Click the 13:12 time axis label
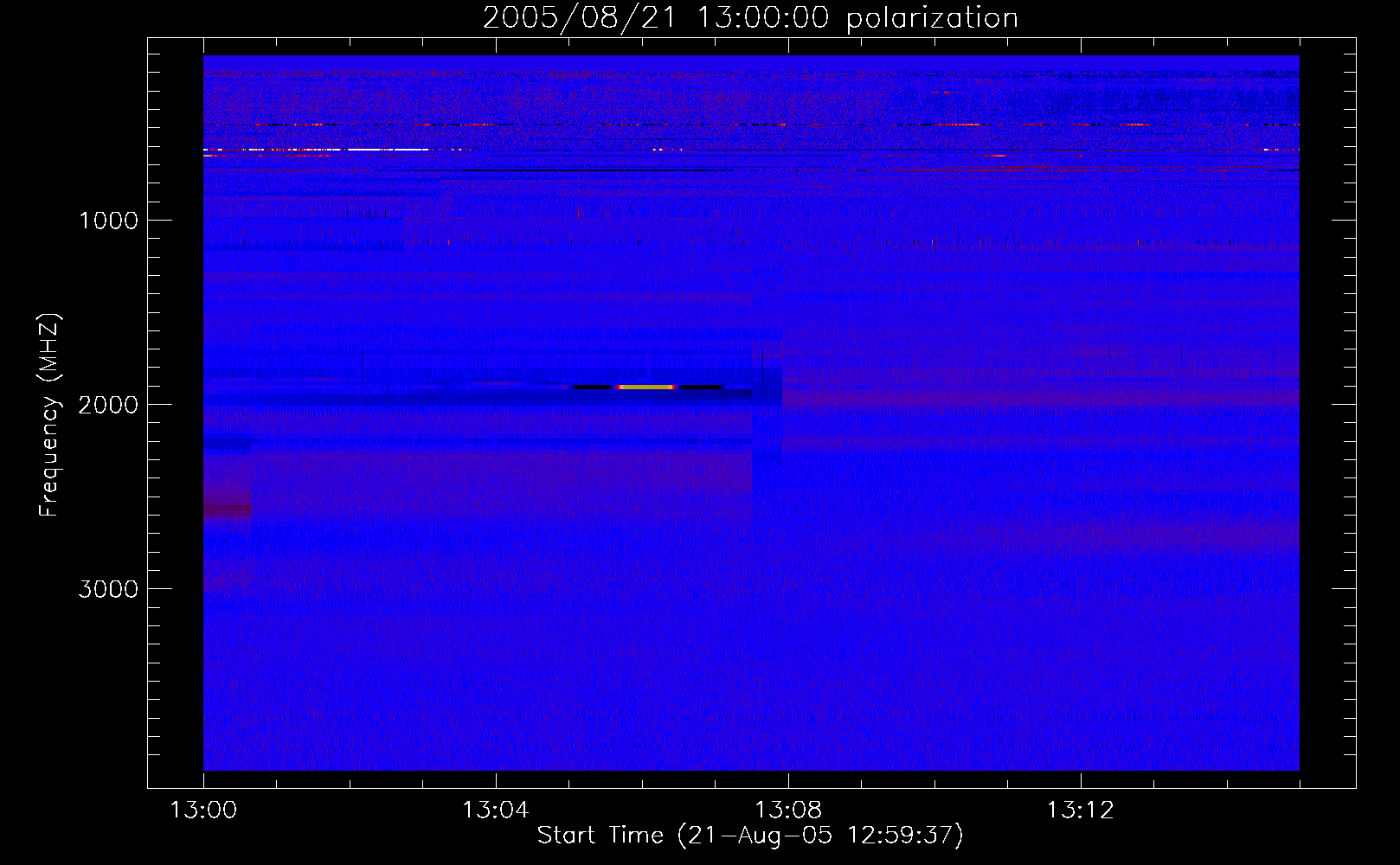The height and width of the screenshot is (865, 1400). point(1081,811)
